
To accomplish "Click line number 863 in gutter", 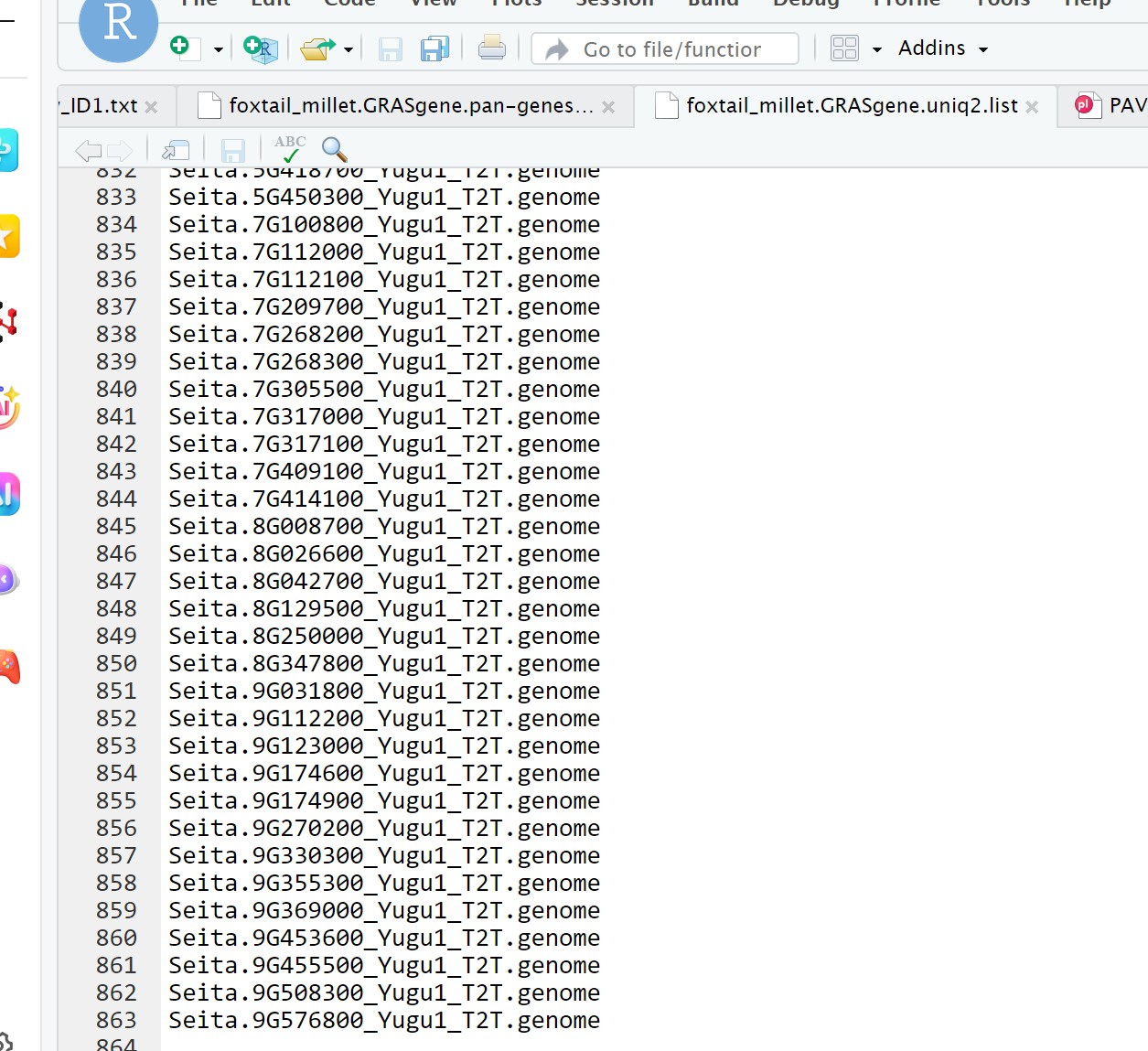I will [116, 1021].
